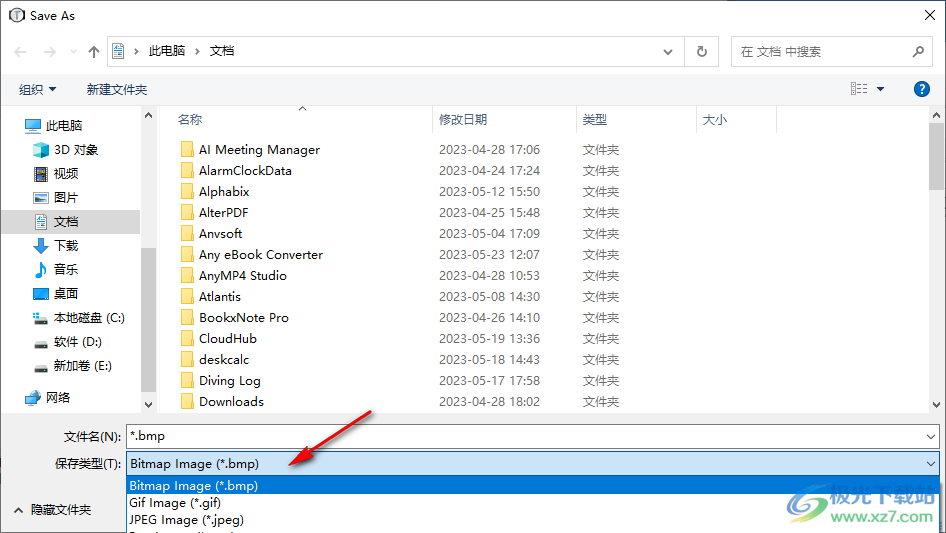Collapse folders with 隐藏文件夹
Image resolution: width=946 pixels, height=533 pixels.
pos(52,510)
